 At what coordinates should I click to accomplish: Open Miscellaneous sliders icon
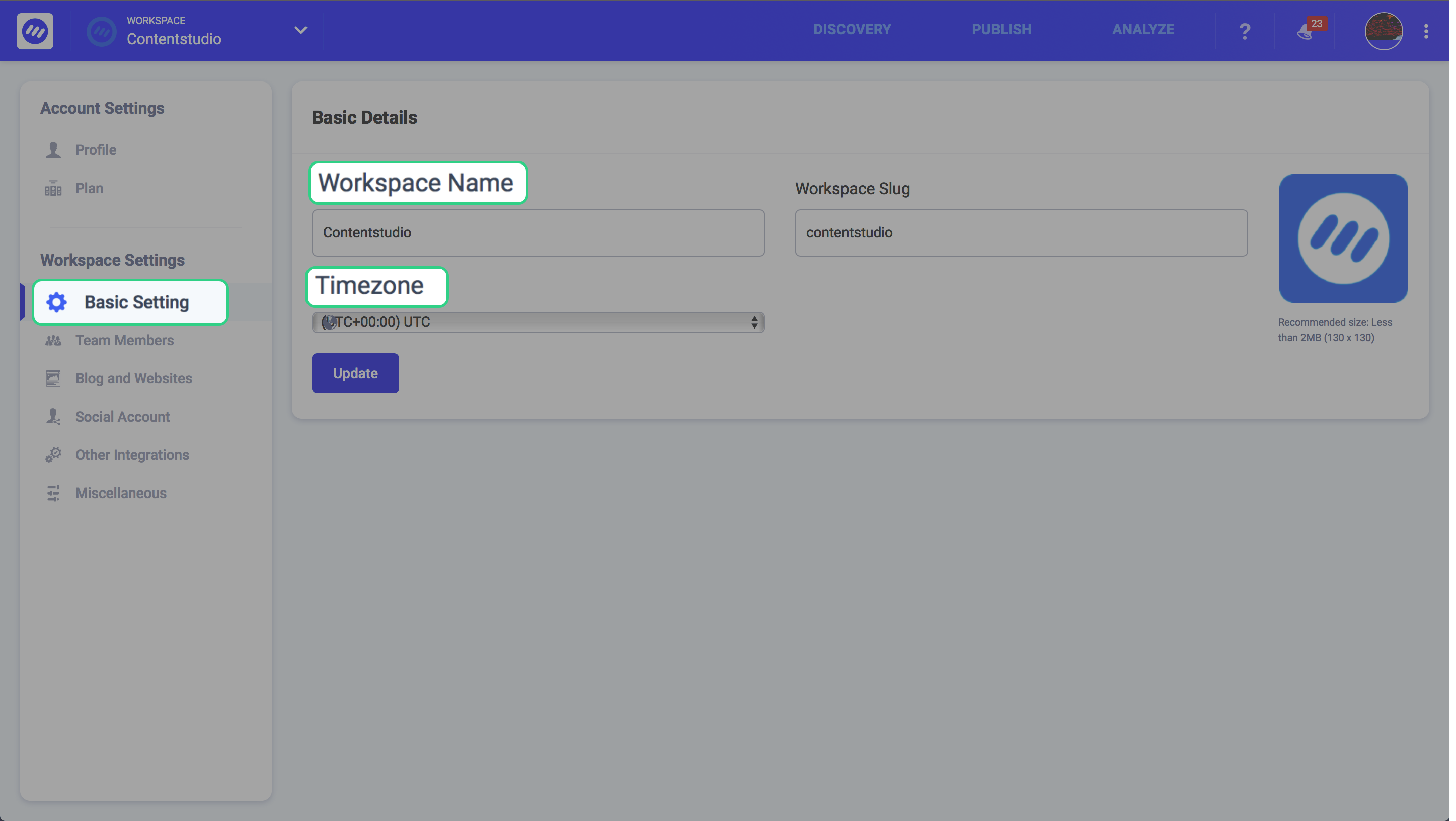[53, 494]
